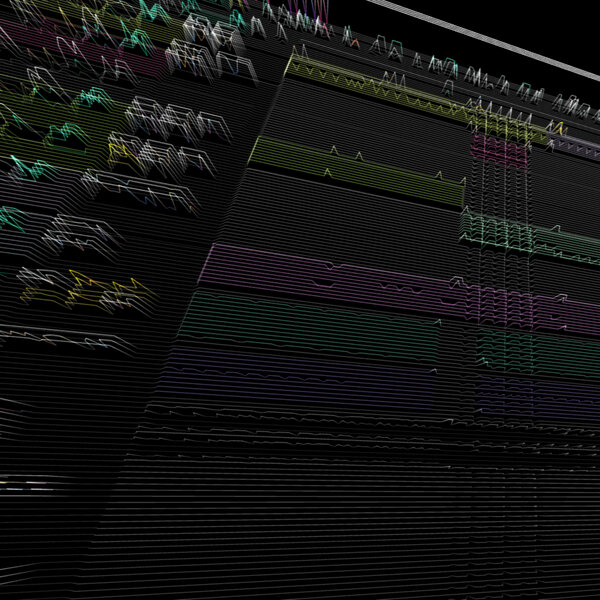The height and width of the screenshot is (600, 600).
Task: Click the teal squiggle at the left edge
Action: click(10, 217)
